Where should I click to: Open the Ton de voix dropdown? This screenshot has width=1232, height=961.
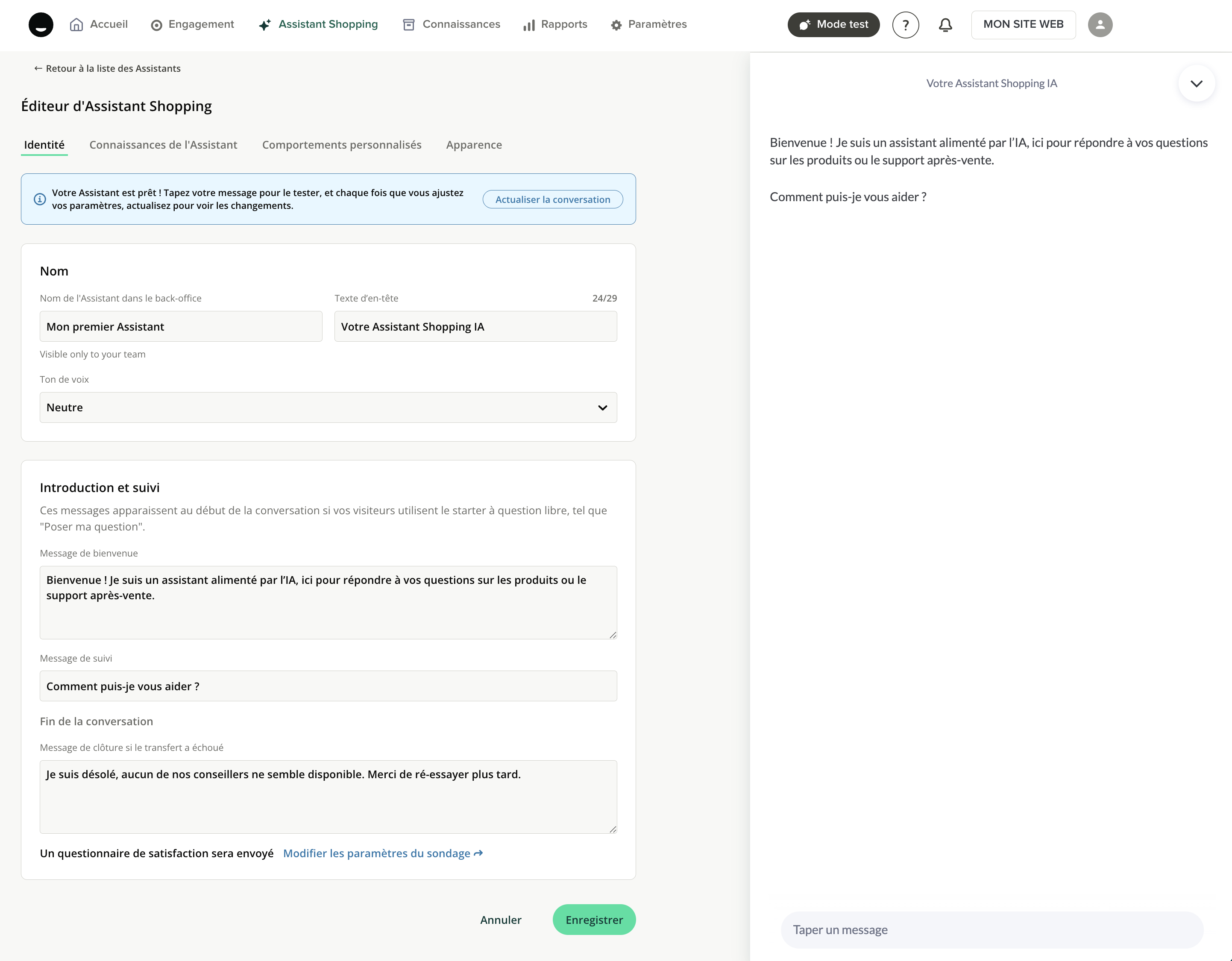pos(329,407)
